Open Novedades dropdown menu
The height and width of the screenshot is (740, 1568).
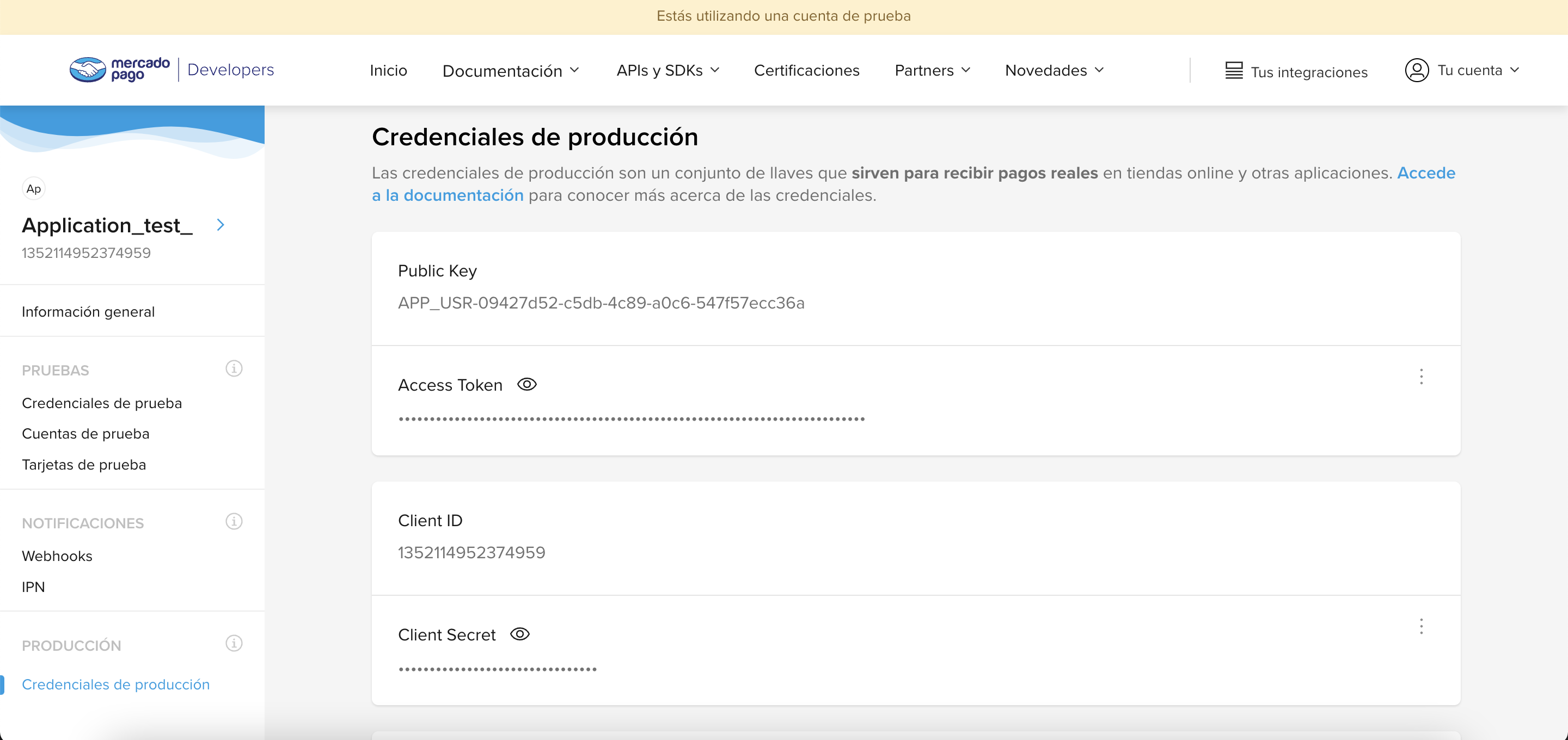point(1055,70)
